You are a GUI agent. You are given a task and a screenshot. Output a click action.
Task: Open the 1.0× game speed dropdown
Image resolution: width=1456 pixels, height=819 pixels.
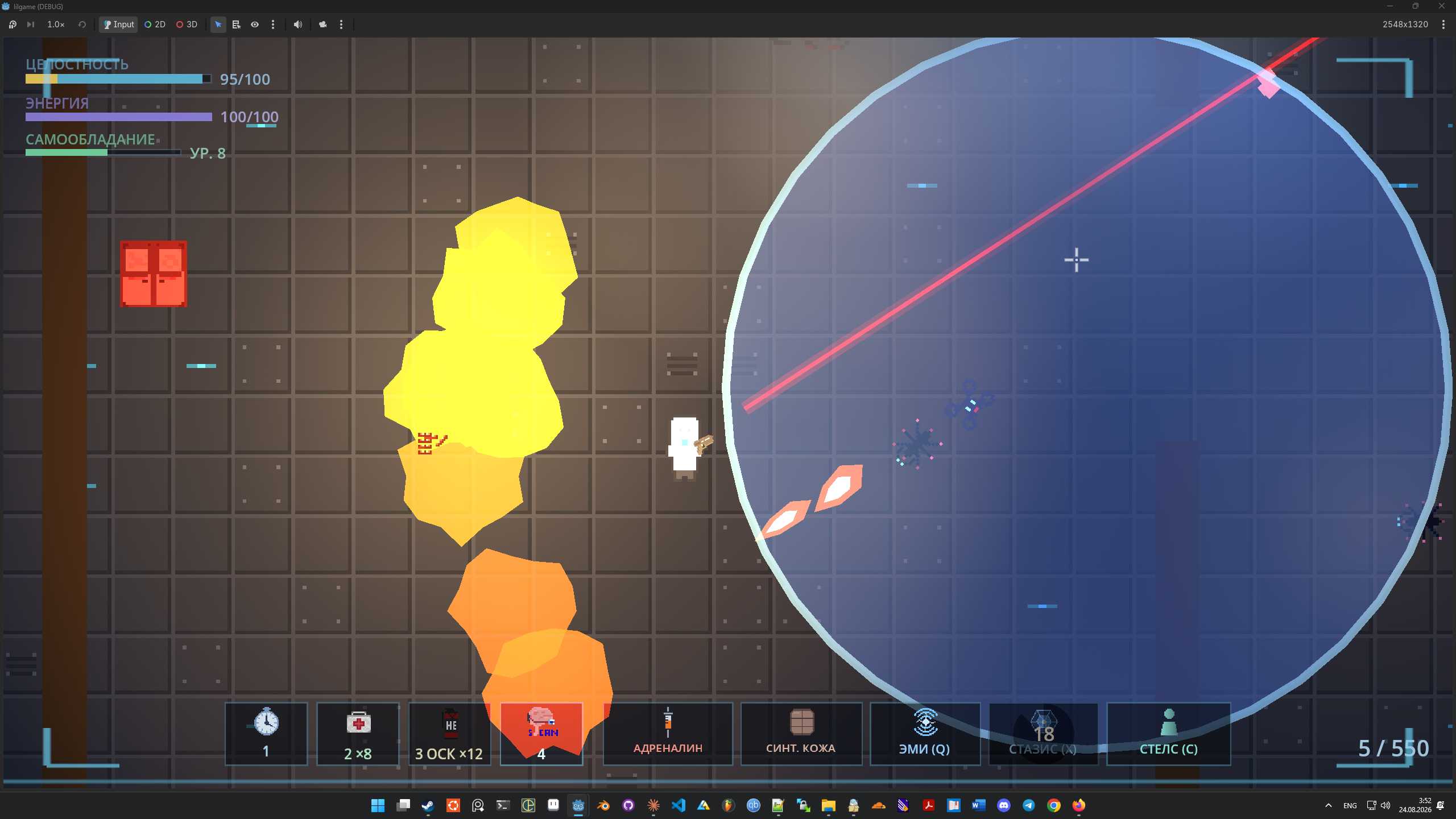click(x=56, y=24)
